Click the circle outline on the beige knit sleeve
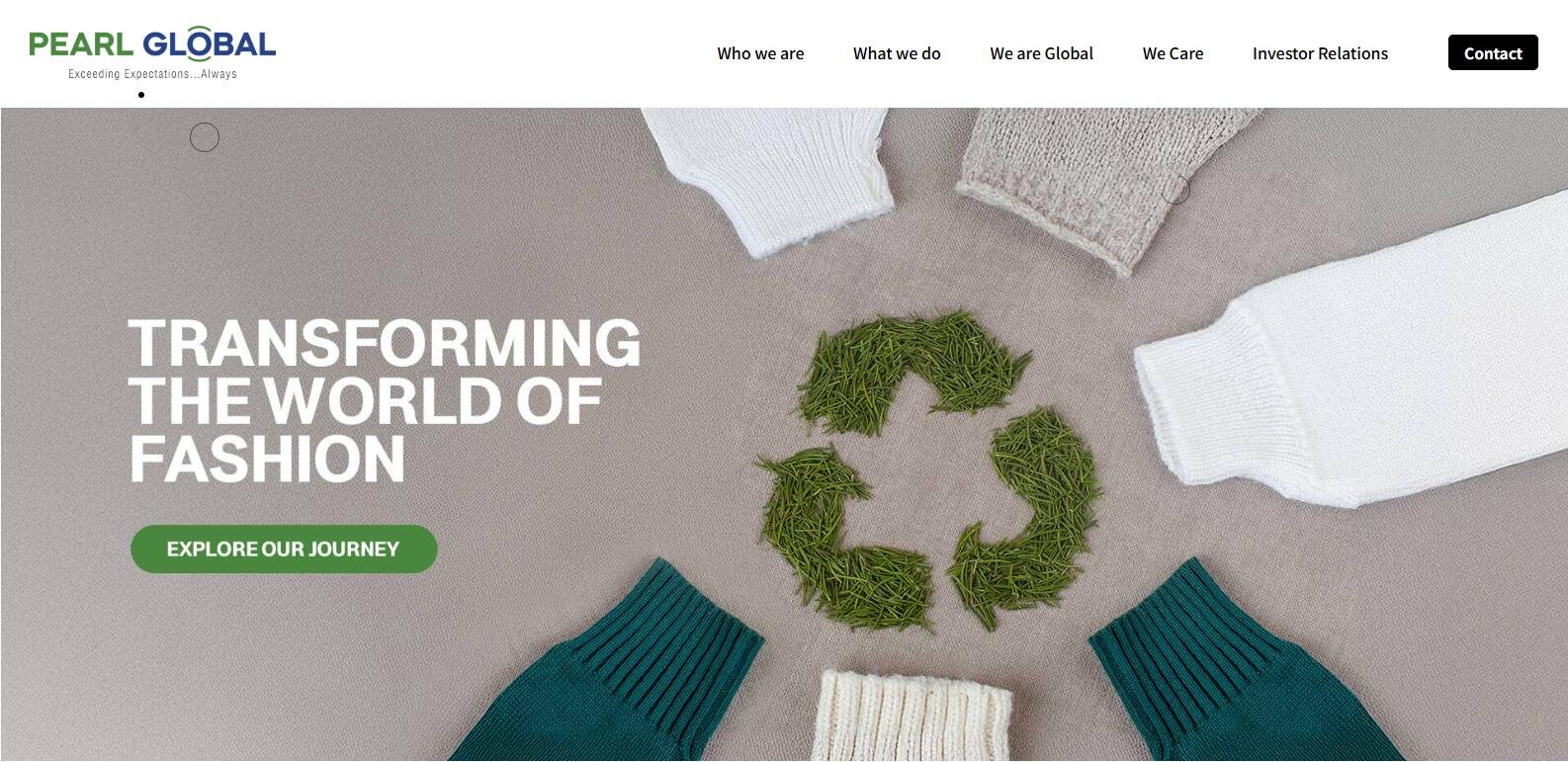This screenshot has height=762, width=1568. (1175, 189)
